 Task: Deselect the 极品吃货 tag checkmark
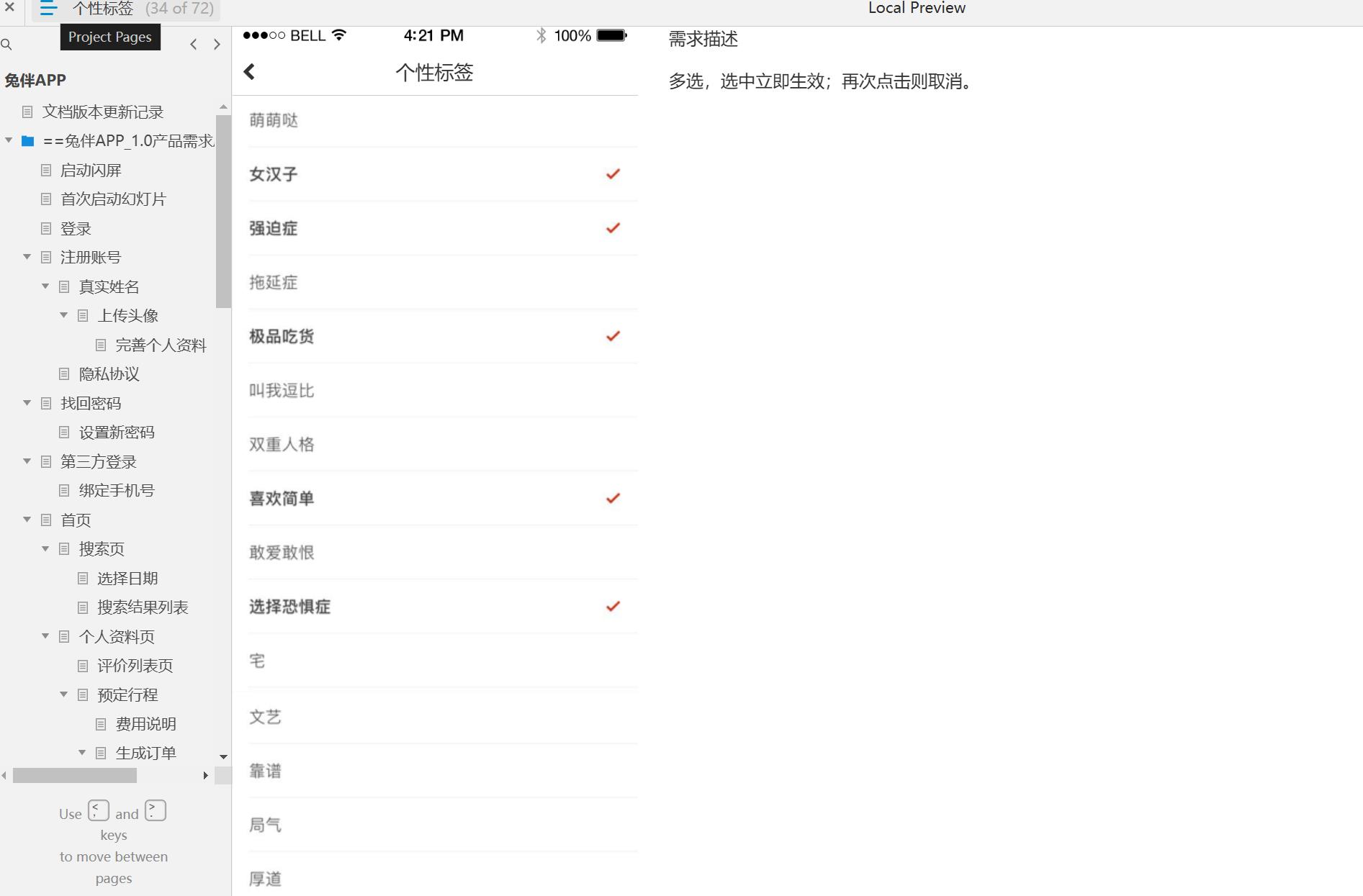613,336
